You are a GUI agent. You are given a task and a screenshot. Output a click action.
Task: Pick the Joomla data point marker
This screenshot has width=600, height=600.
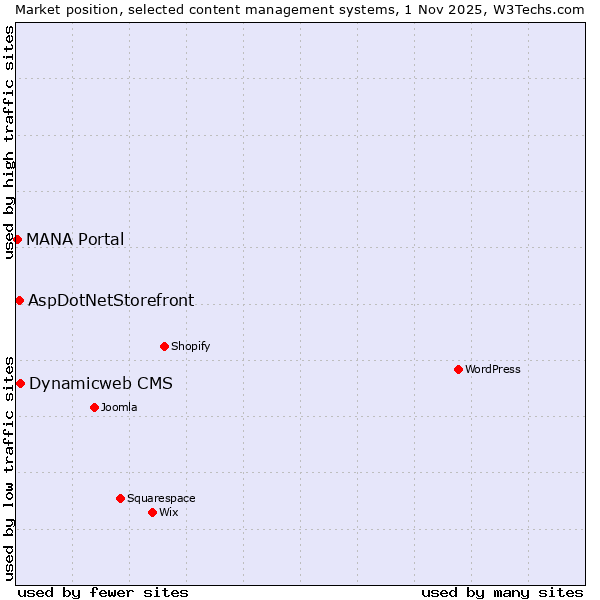click(x=94, y=407)
